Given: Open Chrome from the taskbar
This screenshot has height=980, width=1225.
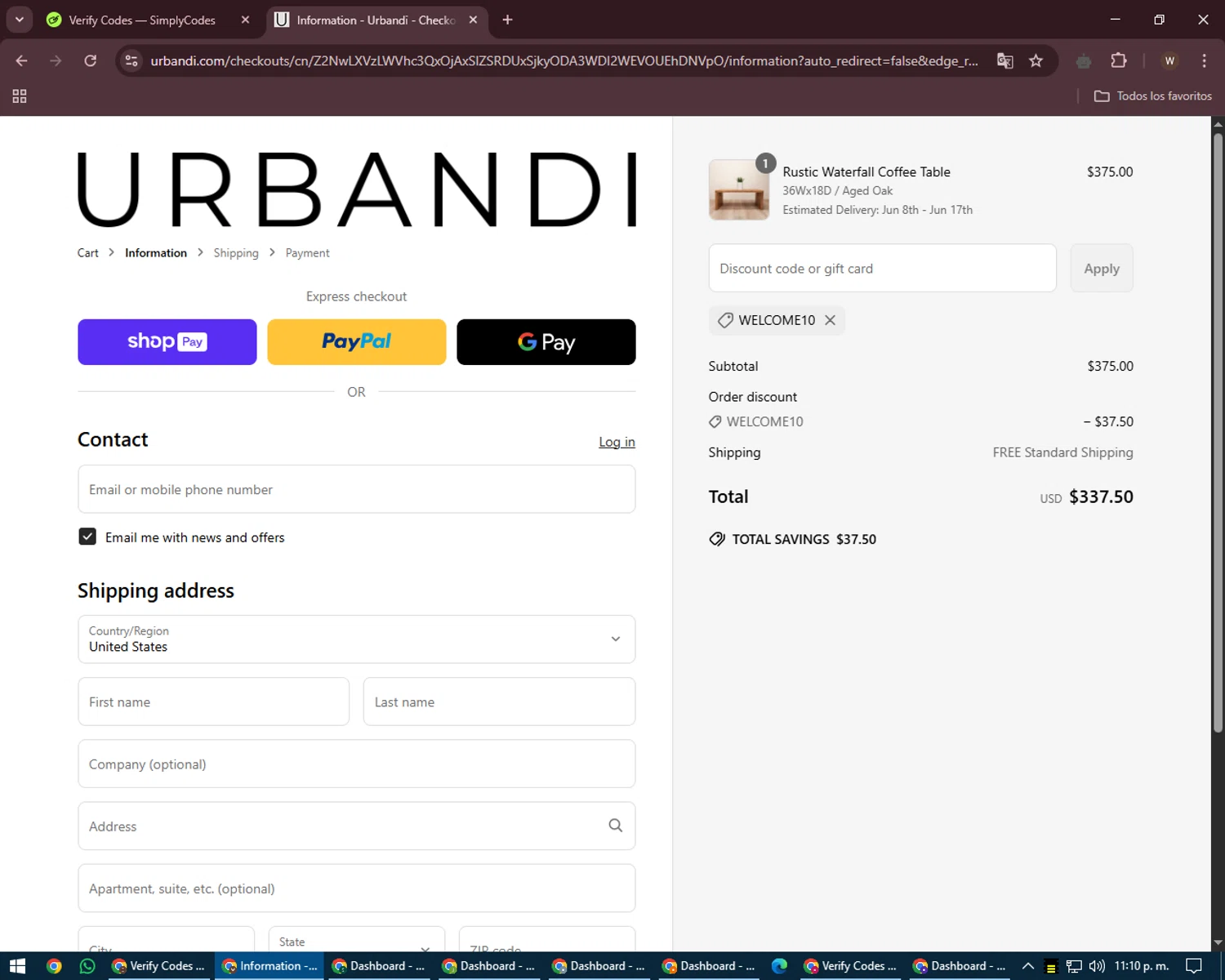Looking at the screenshot, I should click(x=54, y=966).
